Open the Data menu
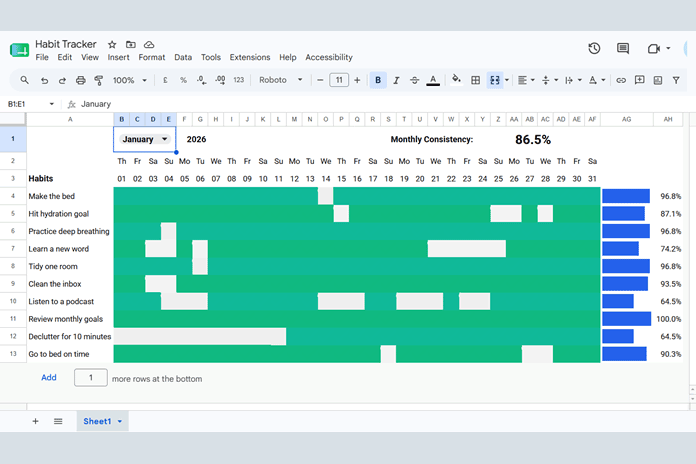696x464 pixels. (183, 57)
